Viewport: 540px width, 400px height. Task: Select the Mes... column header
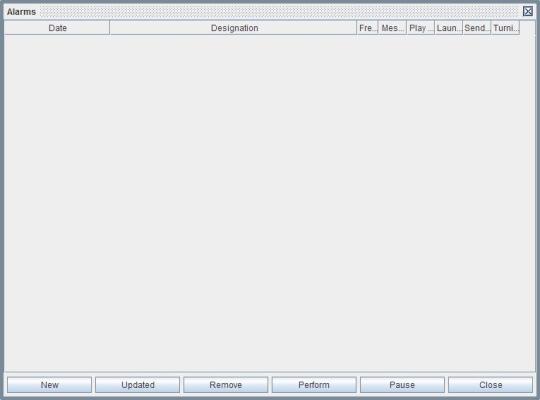pyautogui.click(x=392, y=28)
